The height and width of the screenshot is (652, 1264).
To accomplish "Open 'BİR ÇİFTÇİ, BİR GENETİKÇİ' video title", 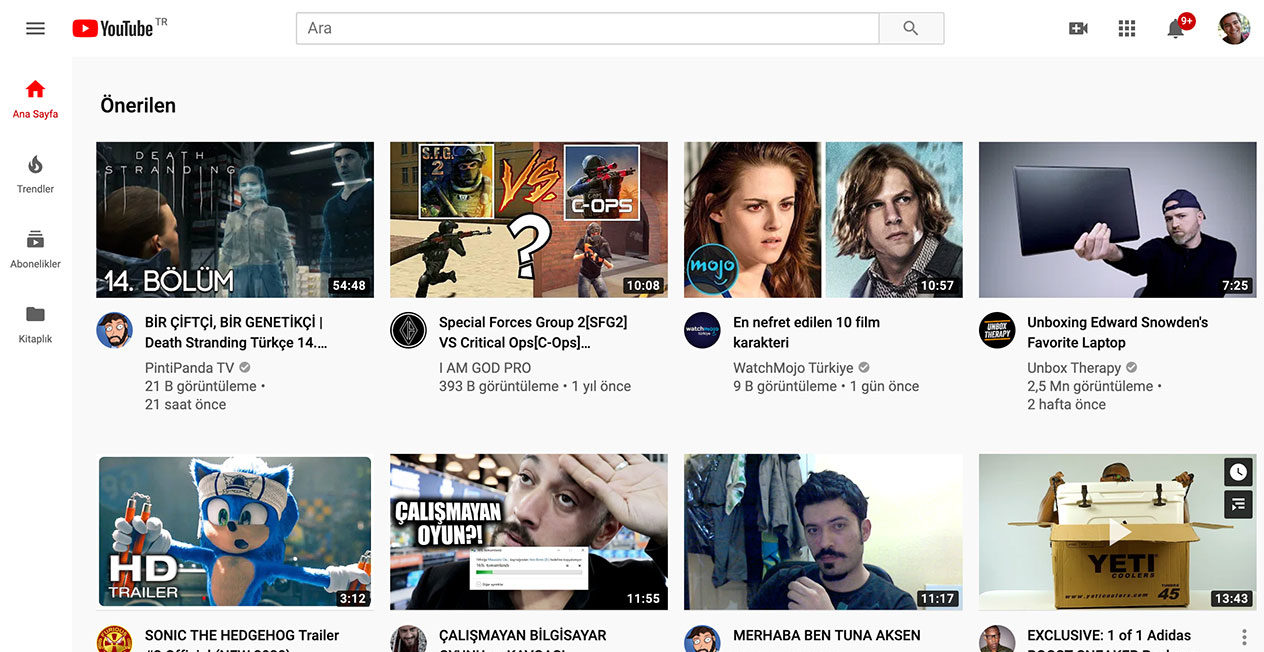I will tap(236, 332).
